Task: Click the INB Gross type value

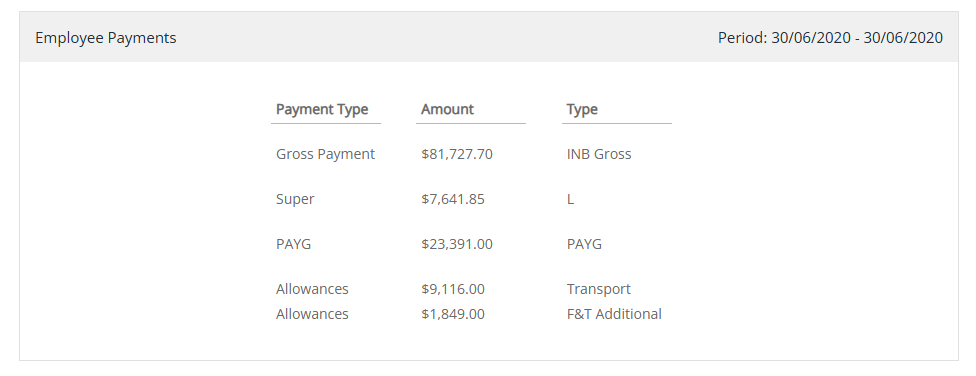Action: tap(599, 154)
